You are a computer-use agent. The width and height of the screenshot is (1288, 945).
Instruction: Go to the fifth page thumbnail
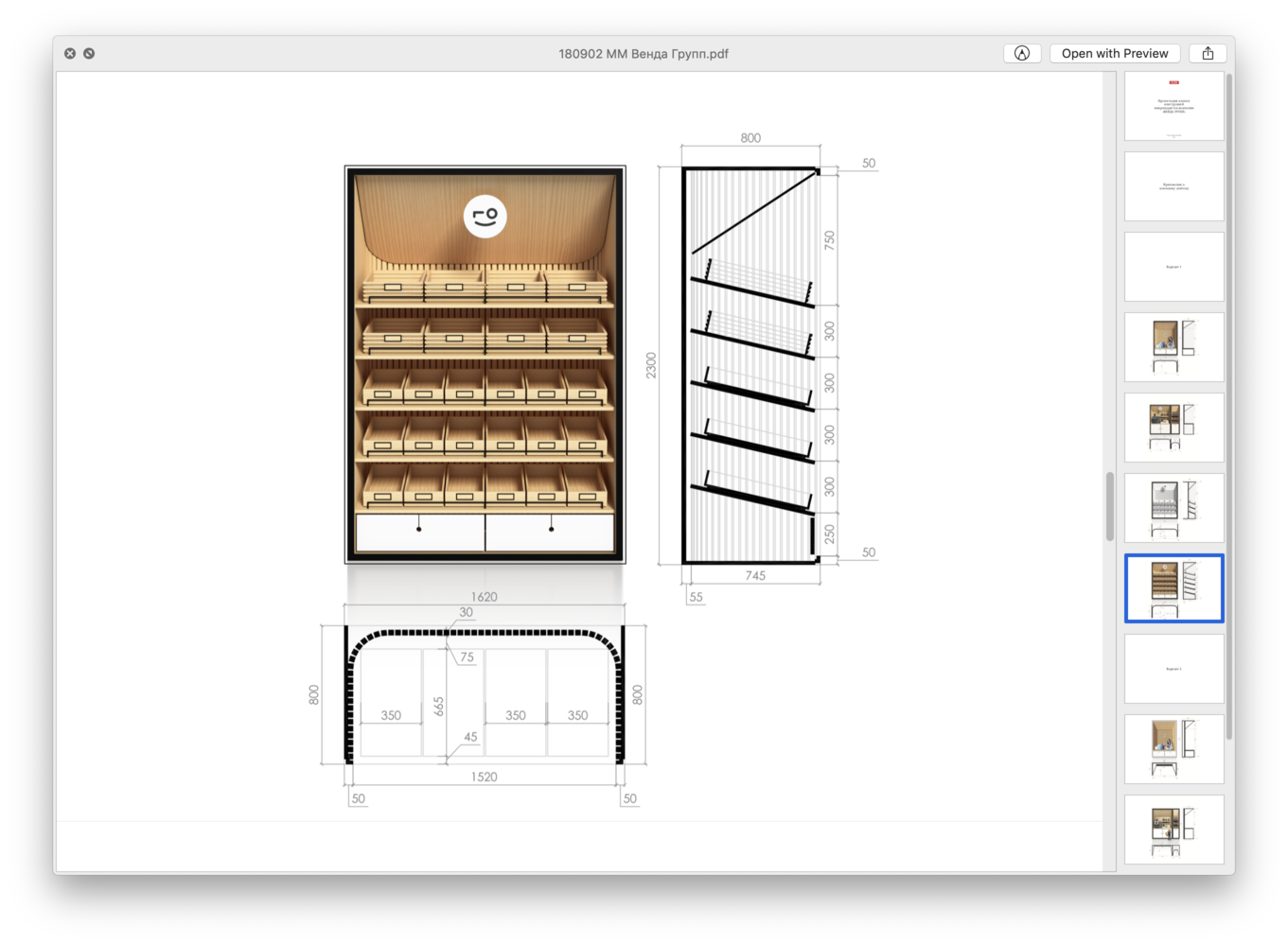click(x=1173, y=428)
